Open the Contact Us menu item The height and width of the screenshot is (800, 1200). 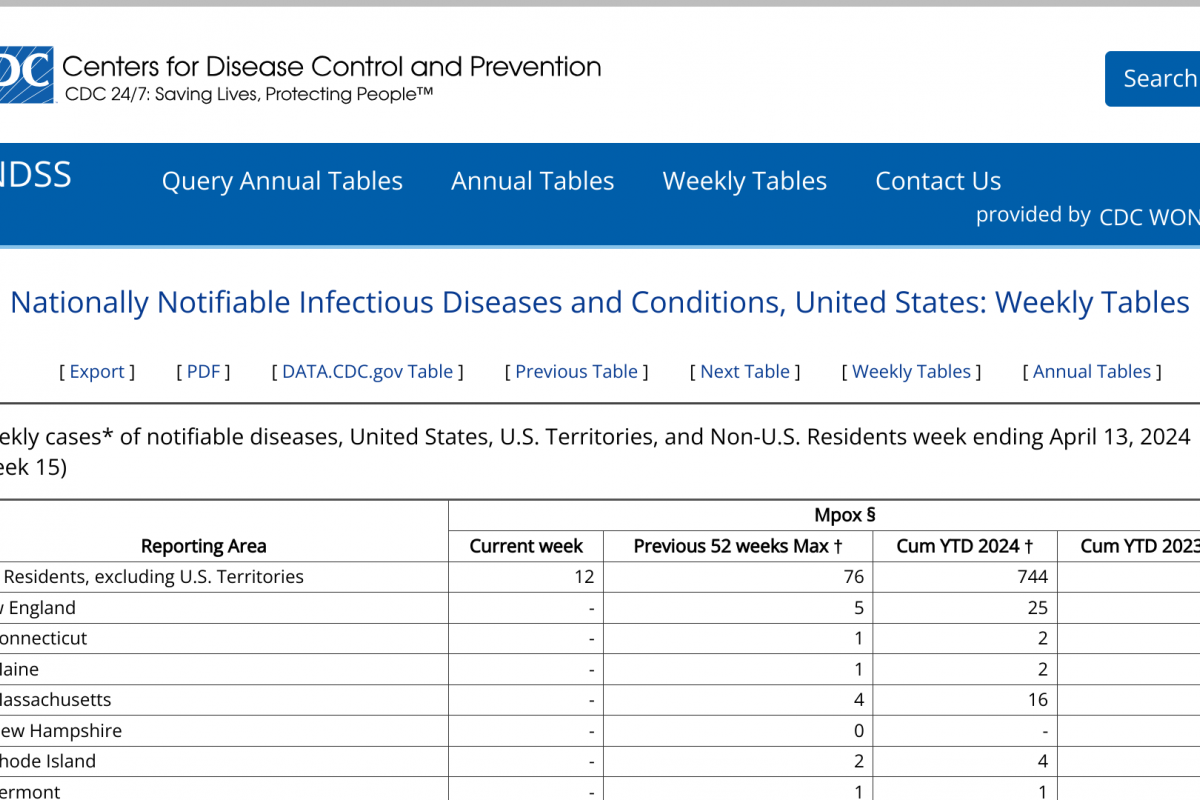pyautogui.click(x=938, y=181)
